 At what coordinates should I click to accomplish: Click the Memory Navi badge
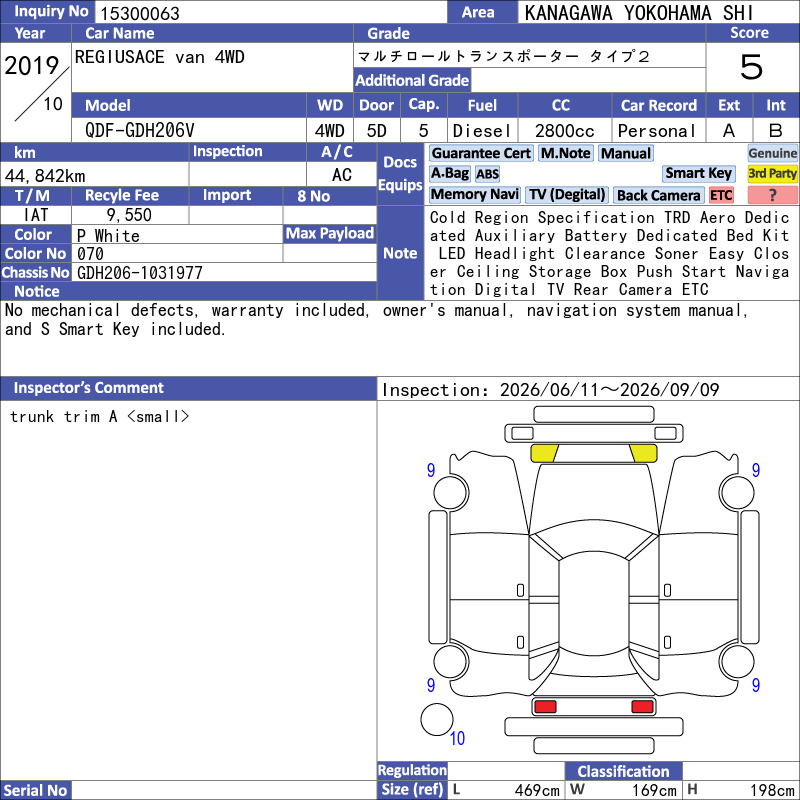tap(474, 194)
